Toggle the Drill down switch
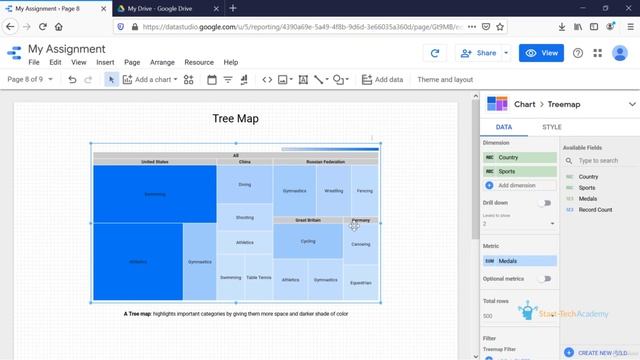The width and height of the screenshot is (640, 360). (x=545, y=203)
